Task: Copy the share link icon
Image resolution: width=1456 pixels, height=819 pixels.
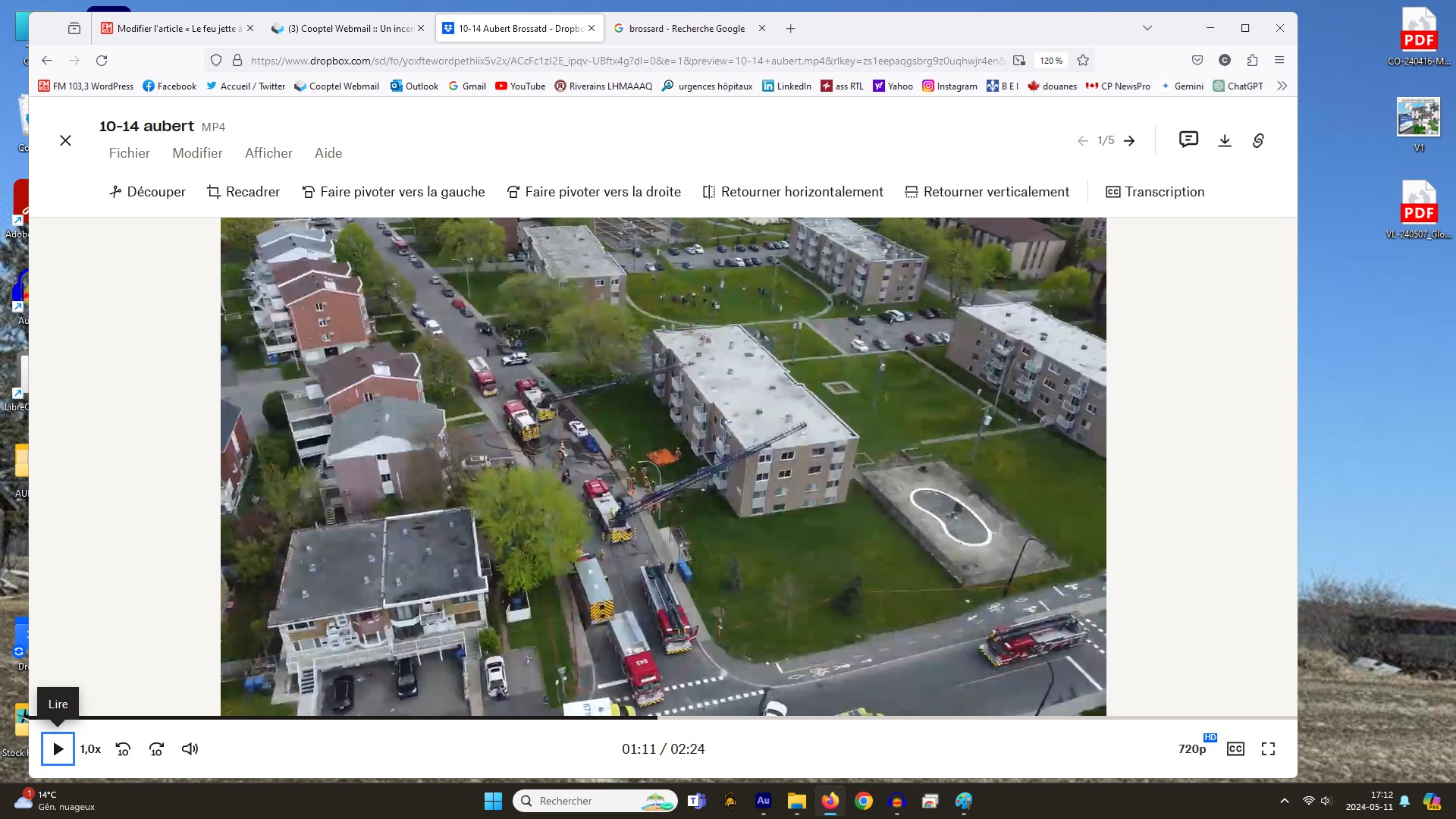Action: (x=1258, y=140)
